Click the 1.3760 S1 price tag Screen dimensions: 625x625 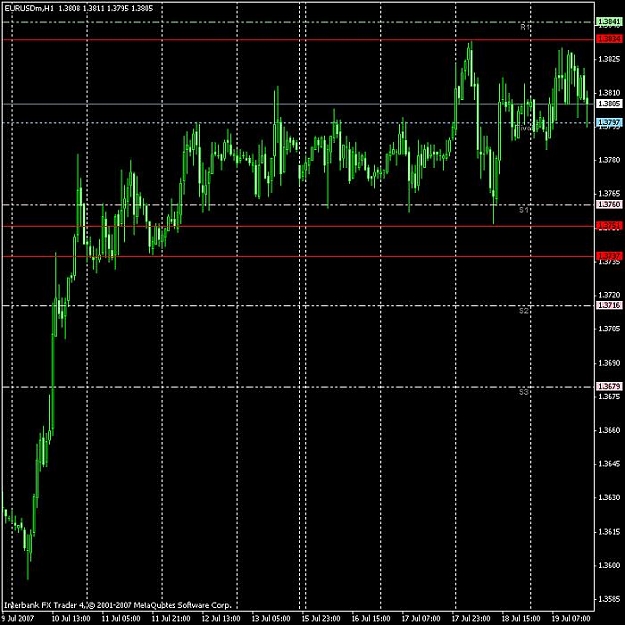coord(609,204)
